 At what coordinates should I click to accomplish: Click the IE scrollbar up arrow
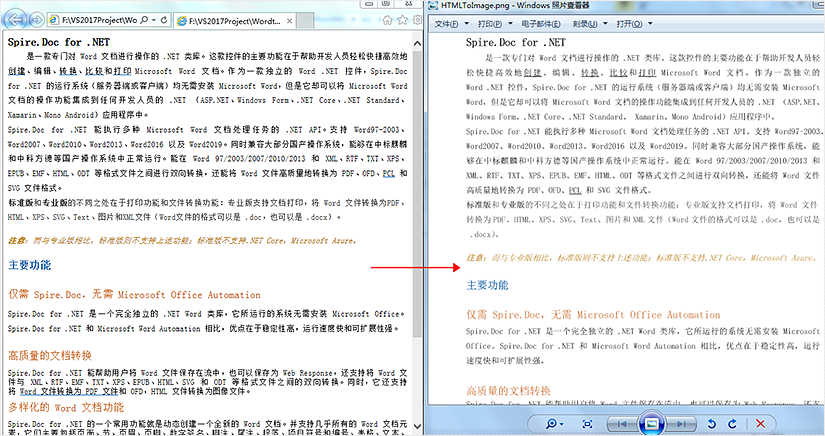(x=417, y=43)
